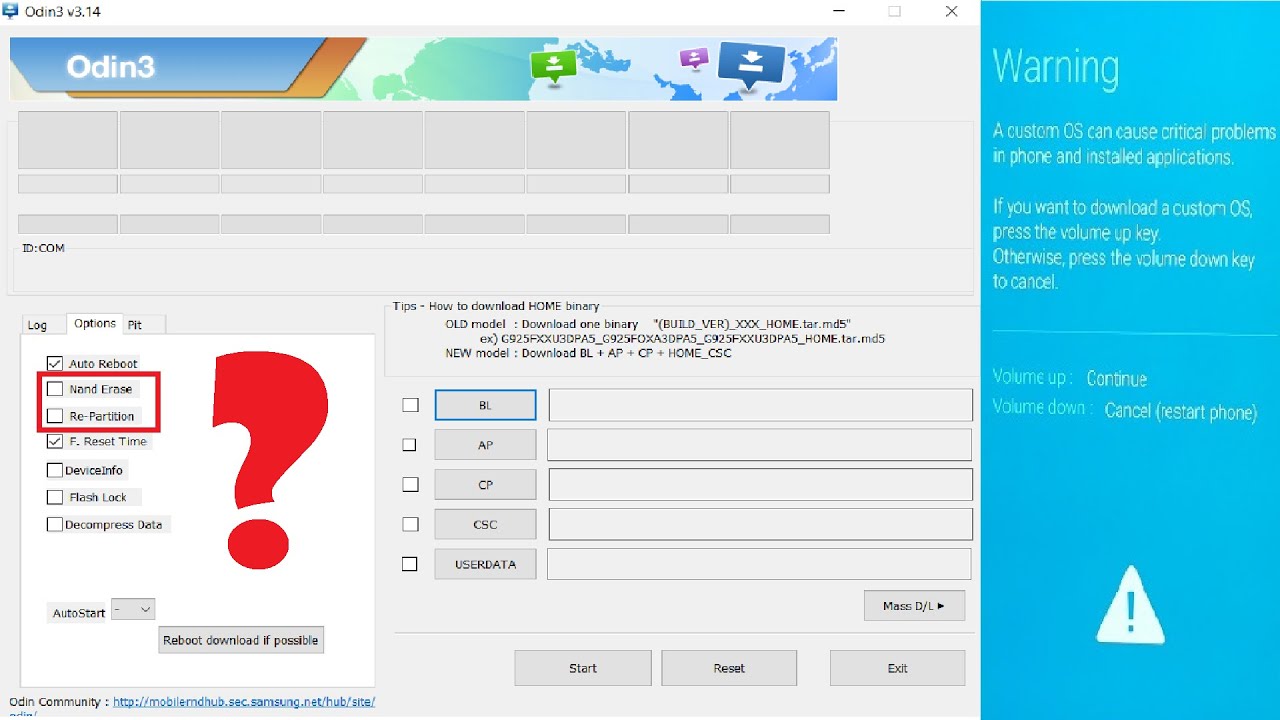Click the Odin3 app icon in title bar

coord(11,11)
